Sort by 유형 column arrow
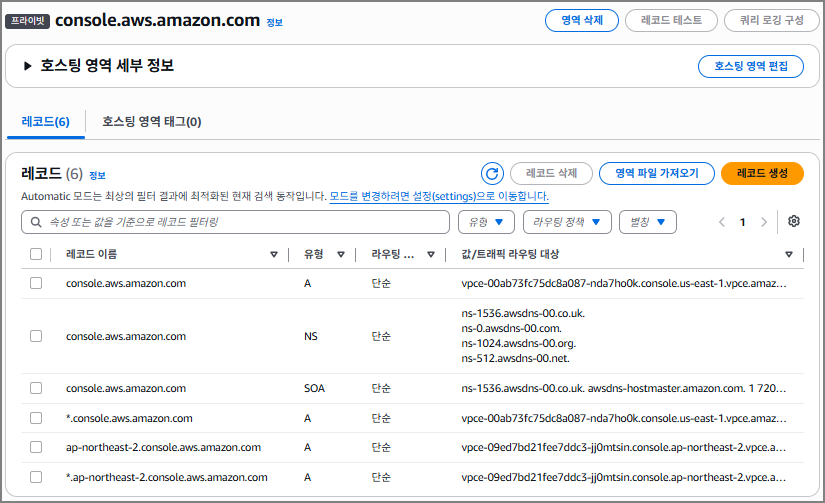The width and height of the screenshot is (825, 503). (341, 255)
